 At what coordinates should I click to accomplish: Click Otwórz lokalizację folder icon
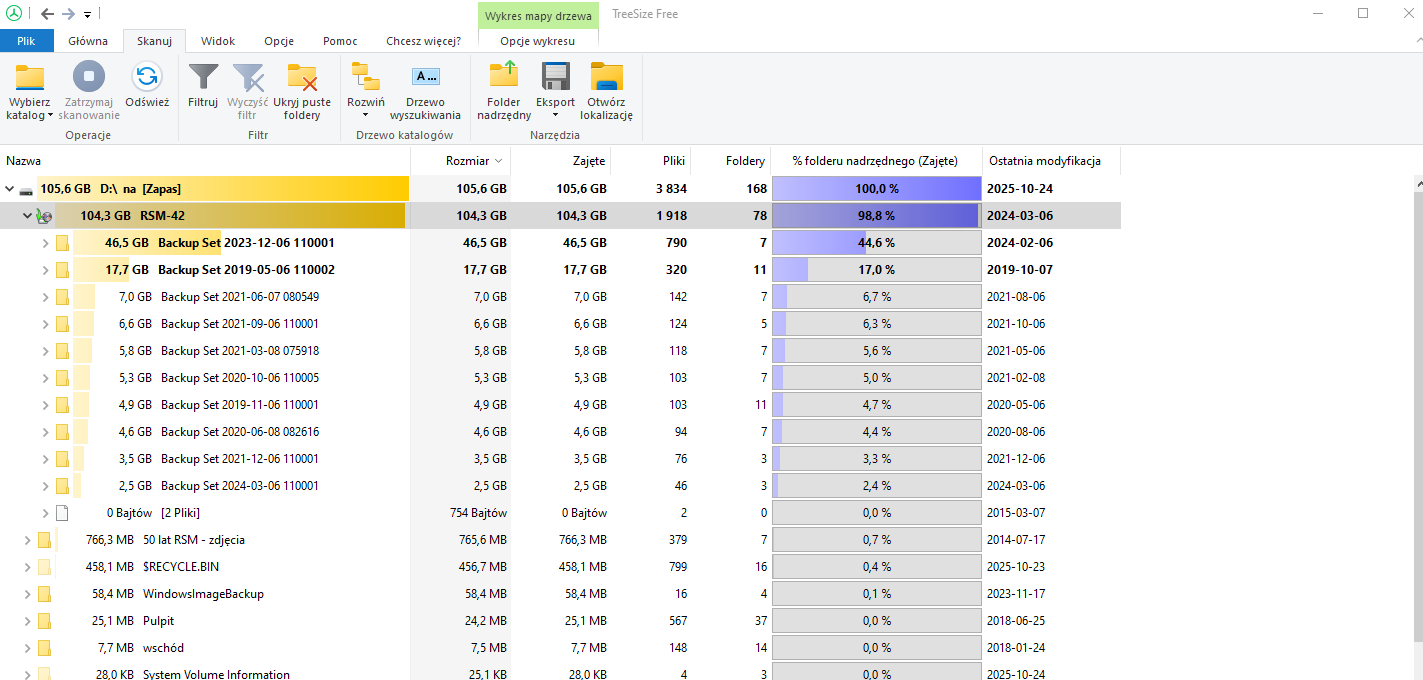tap(607, 77)
